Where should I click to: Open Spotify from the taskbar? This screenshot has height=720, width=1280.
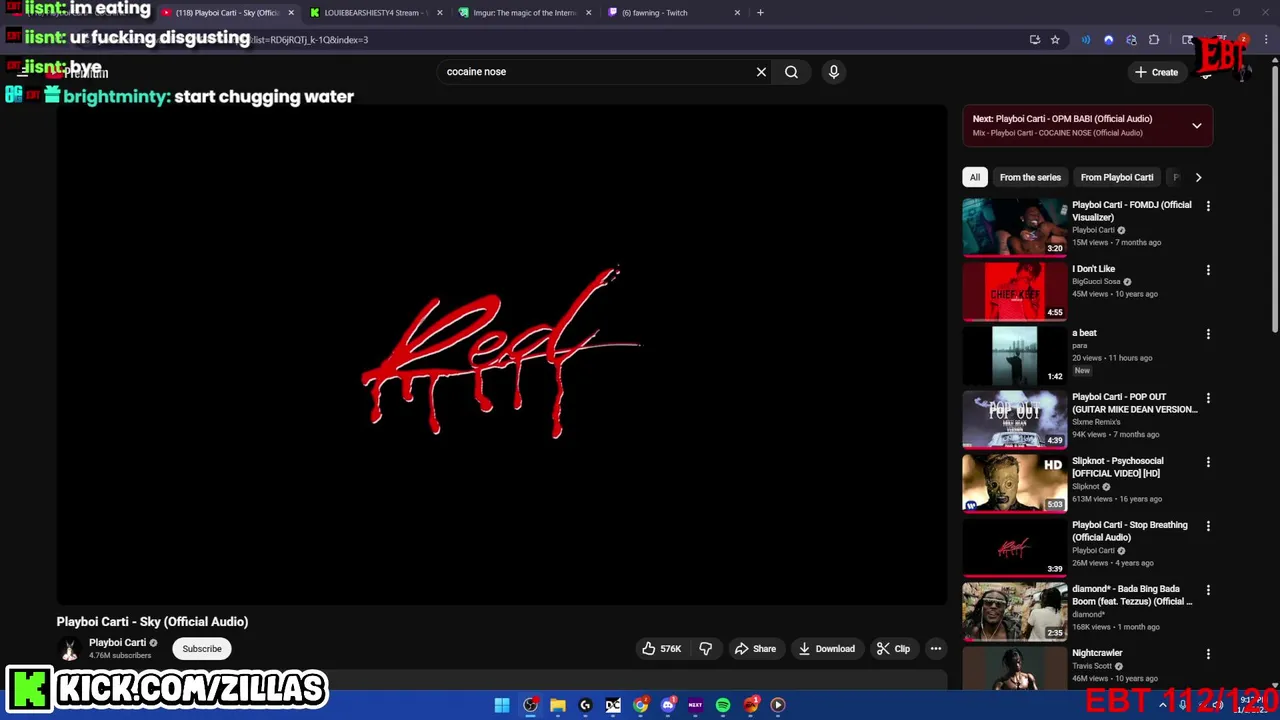[723, 705]
